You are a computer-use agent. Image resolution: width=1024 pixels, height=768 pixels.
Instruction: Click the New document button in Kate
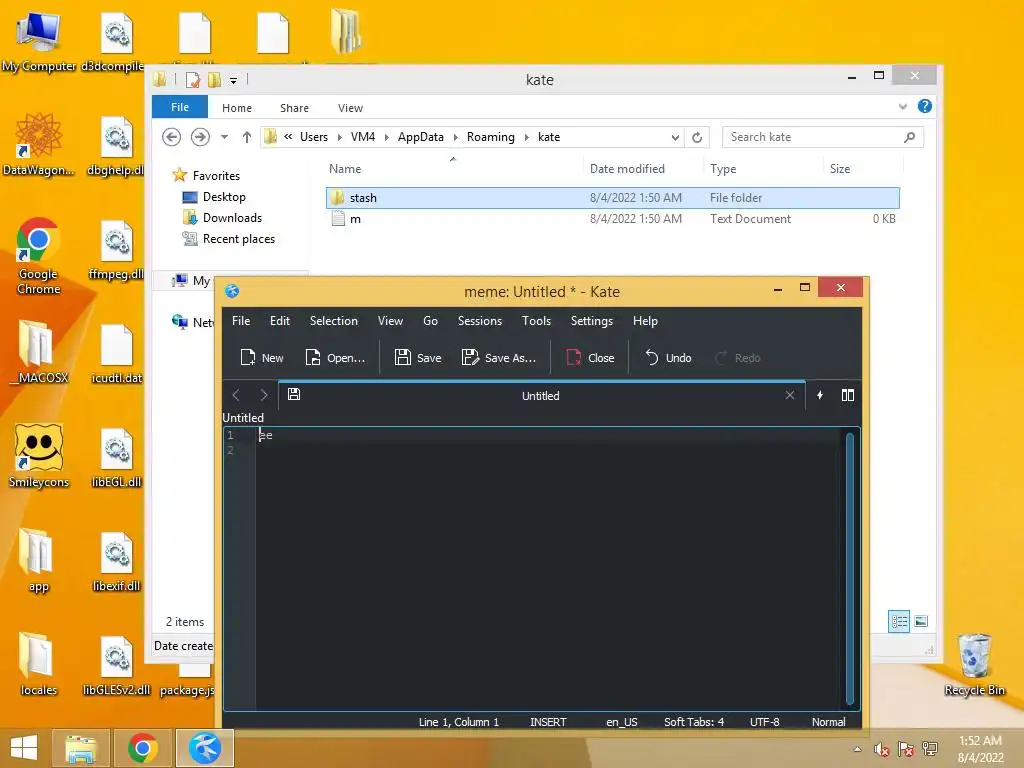(262, 358)
